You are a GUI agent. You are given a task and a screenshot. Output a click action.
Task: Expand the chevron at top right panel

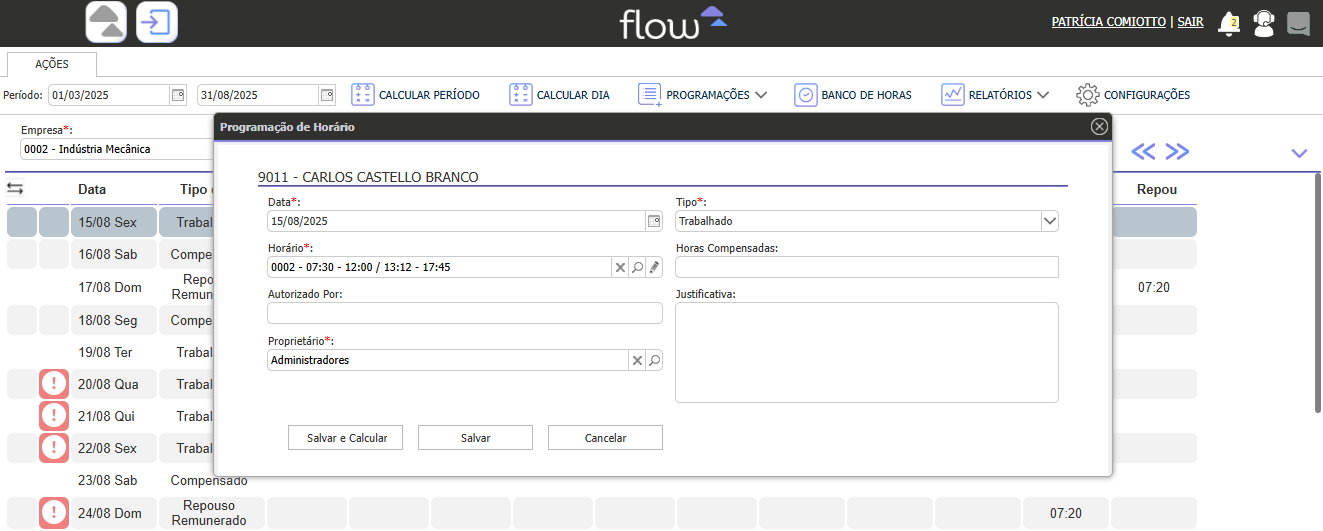(x=1299, y=153)
